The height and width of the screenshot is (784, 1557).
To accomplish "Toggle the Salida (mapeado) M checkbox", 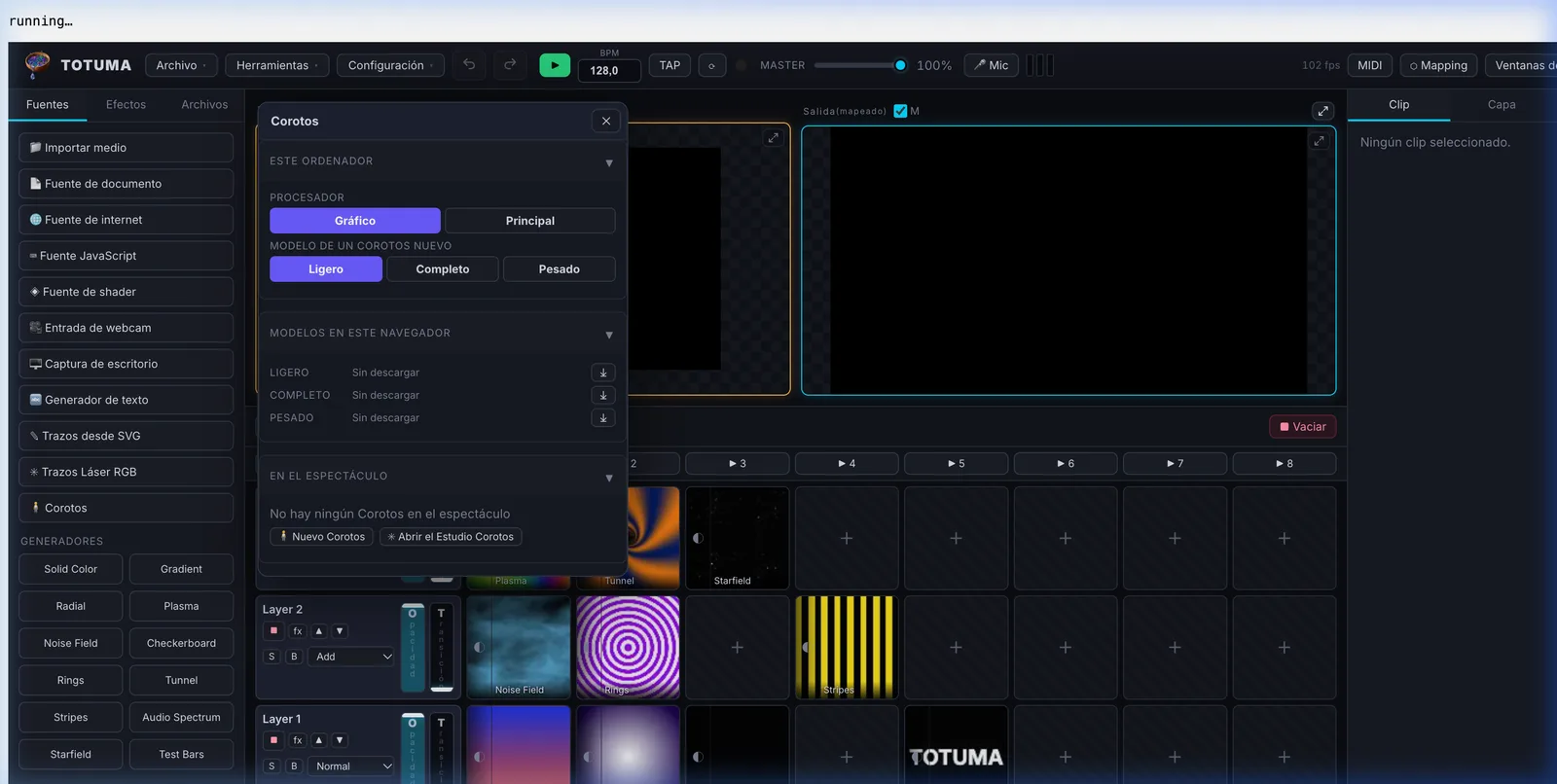I will (900, 111).
